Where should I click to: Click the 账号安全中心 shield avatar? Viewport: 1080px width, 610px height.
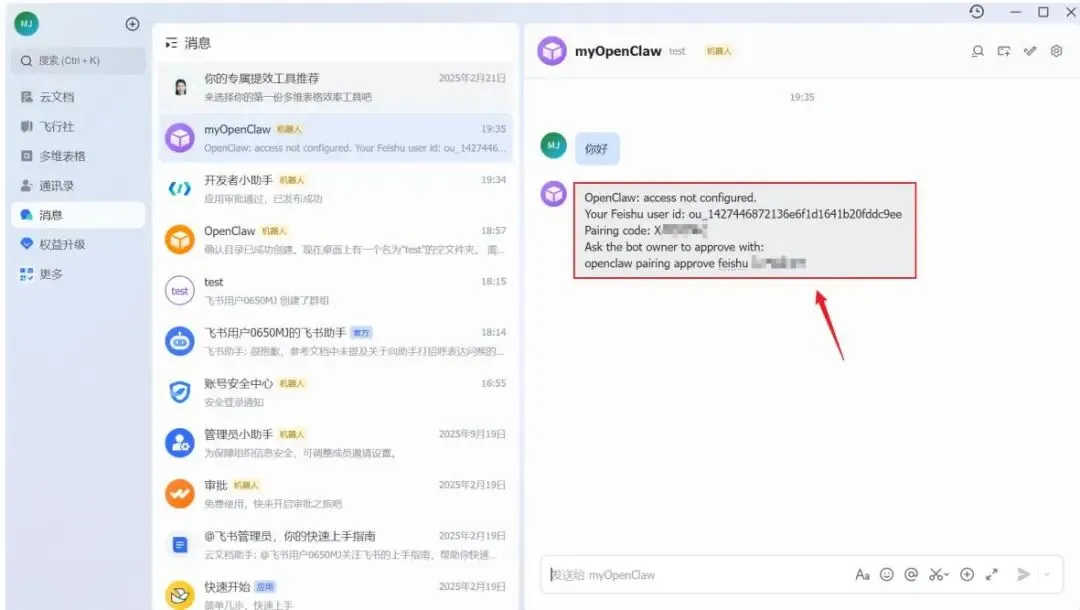180,392
